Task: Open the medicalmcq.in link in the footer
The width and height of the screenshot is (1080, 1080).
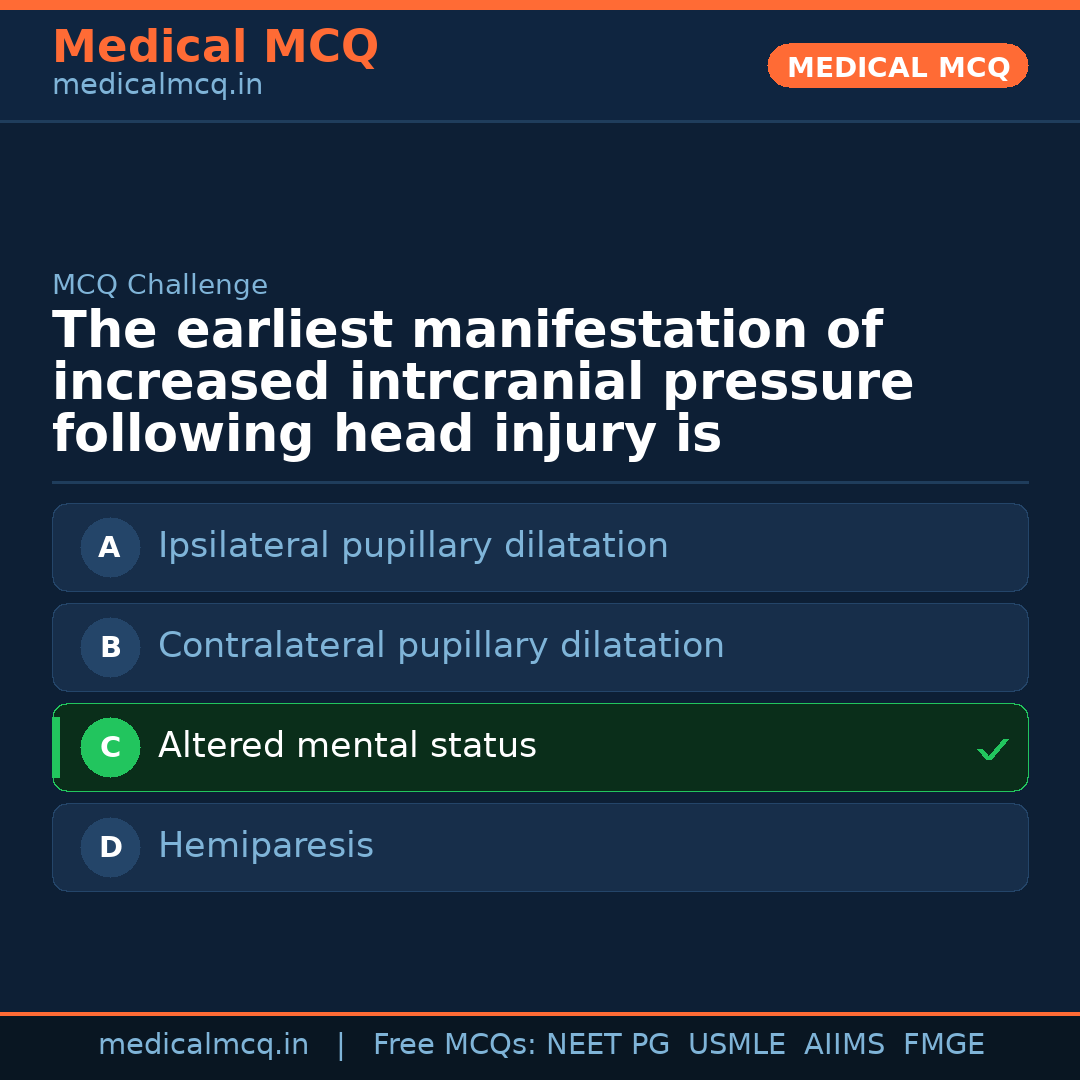Action: pyautogui.click(x=203, y=1045)
